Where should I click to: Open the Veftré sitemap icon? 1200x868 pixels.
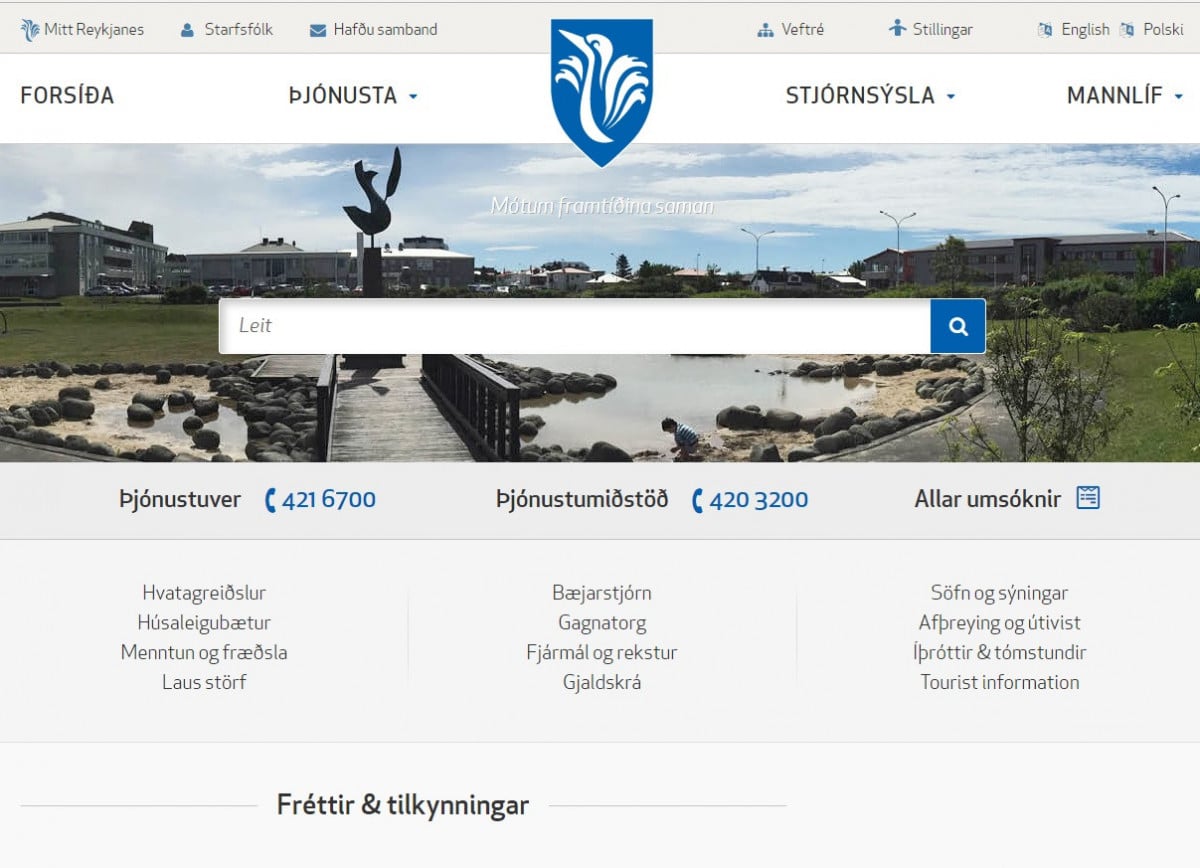point(766,30)
